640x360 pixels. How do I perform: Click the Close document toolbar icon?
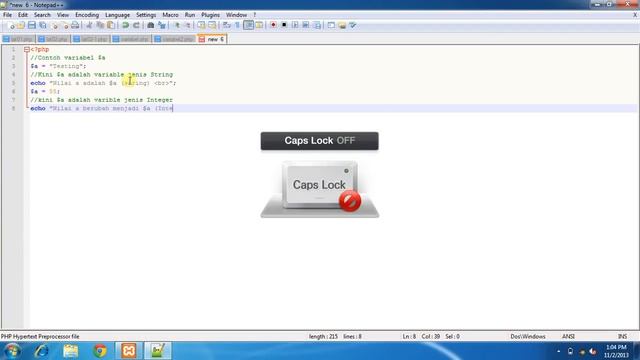click(x=54, y=25)
